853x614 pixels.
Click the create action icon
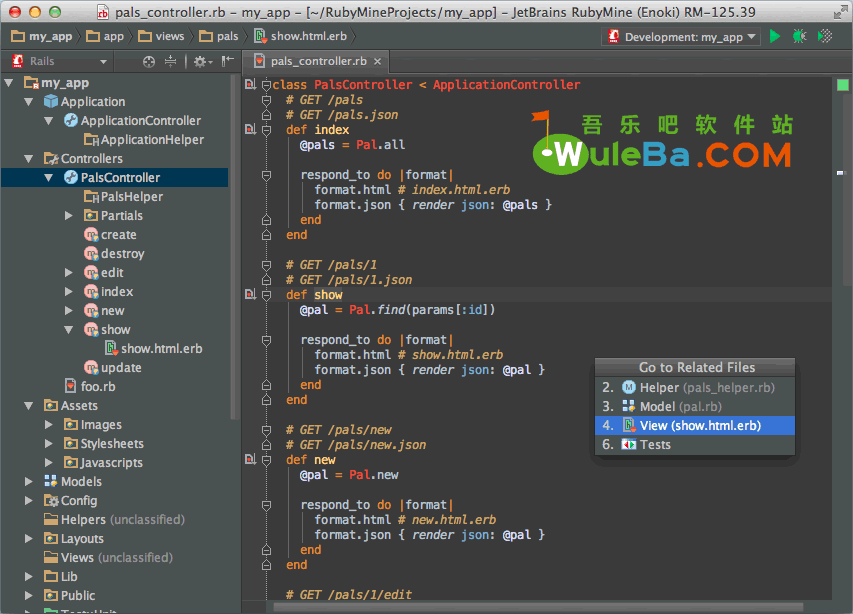(91, 234)
